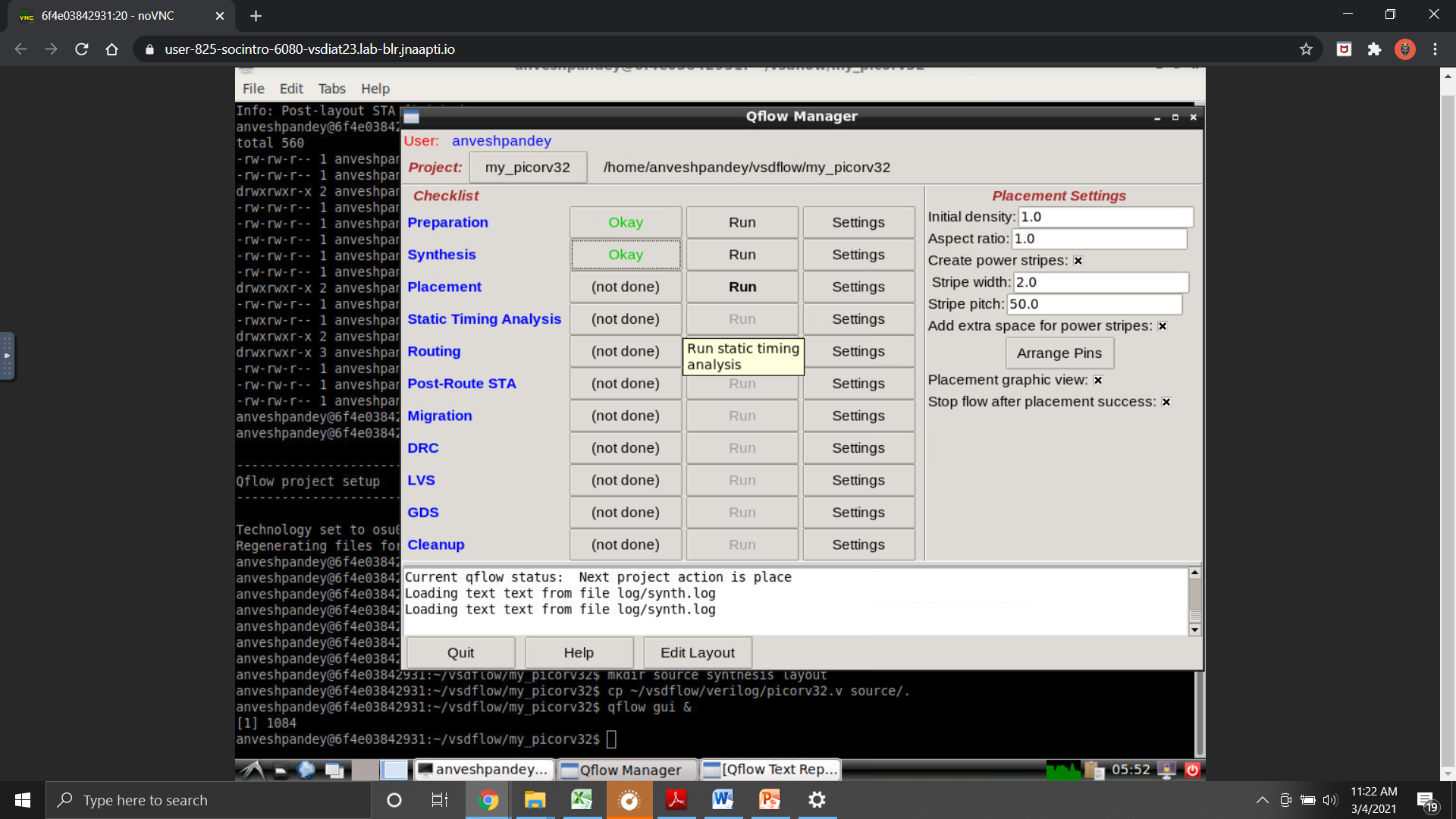Expand the collapsed left-edge browser sidebar
The height and width of the screenshot is (819, 1456).
[x=8, y=356]
